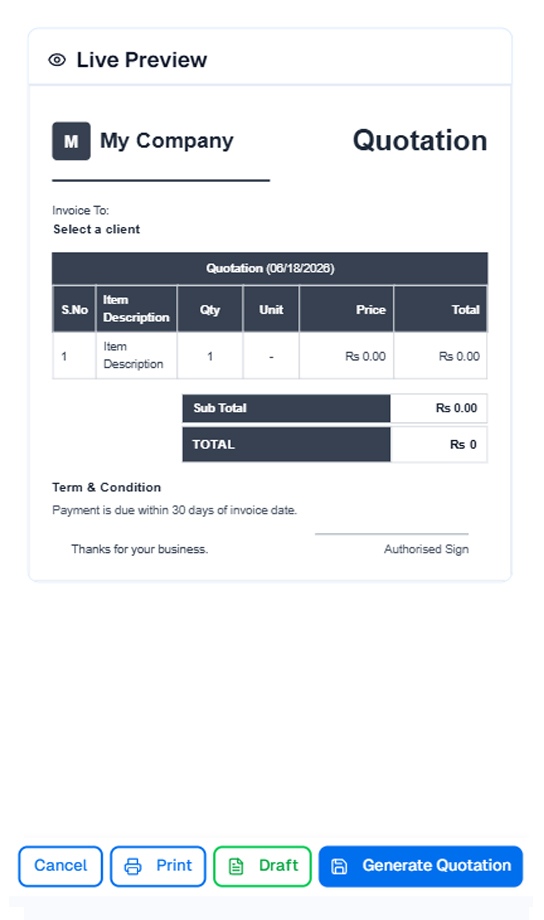Click the TOTAL row label
Viewport: 544px width, 920px height.
pyautogui.click(x=214, y=445)
